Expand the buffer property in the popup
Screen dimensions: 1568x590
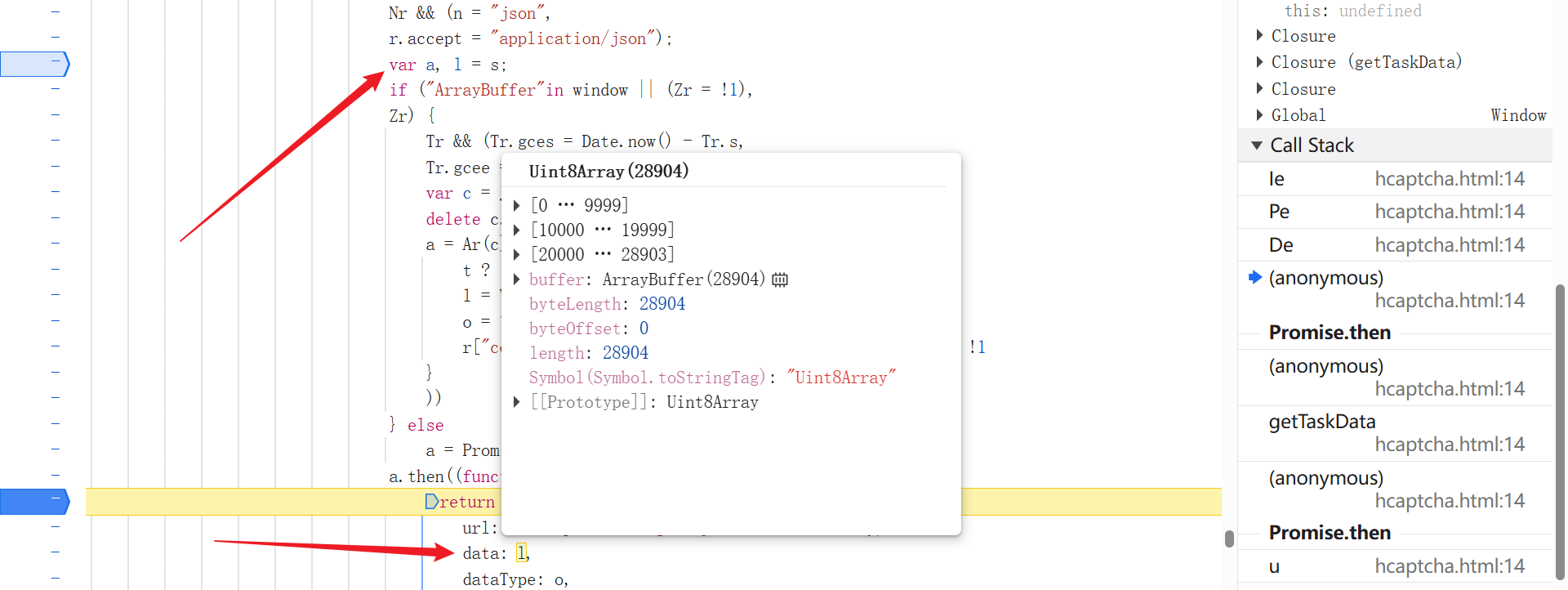[516, 279]
